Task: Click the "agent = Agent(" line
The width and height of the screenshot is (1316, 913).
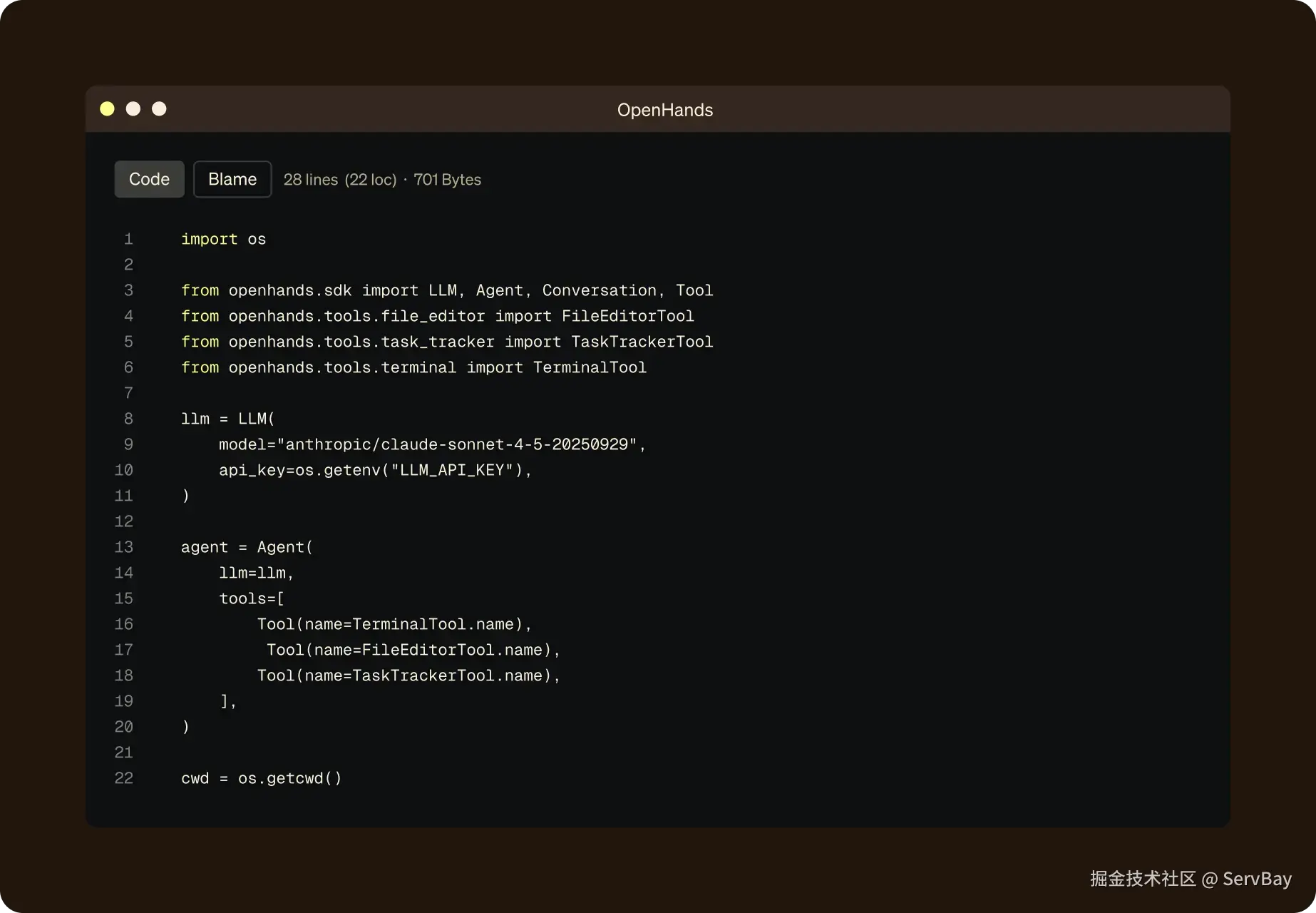Action: [247, 547]
